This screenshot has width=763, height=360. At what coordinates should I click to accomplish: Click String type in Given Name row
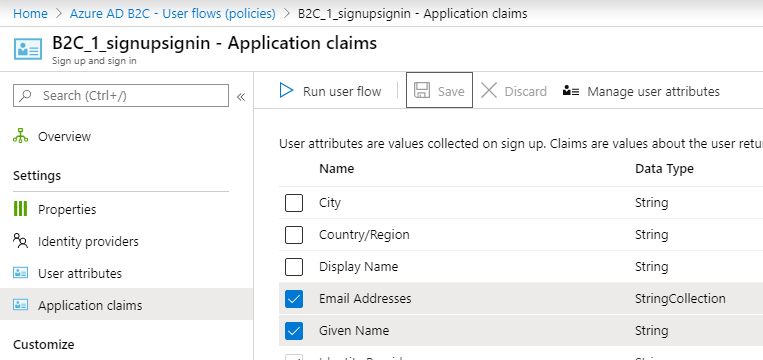[x=651, y=330]
